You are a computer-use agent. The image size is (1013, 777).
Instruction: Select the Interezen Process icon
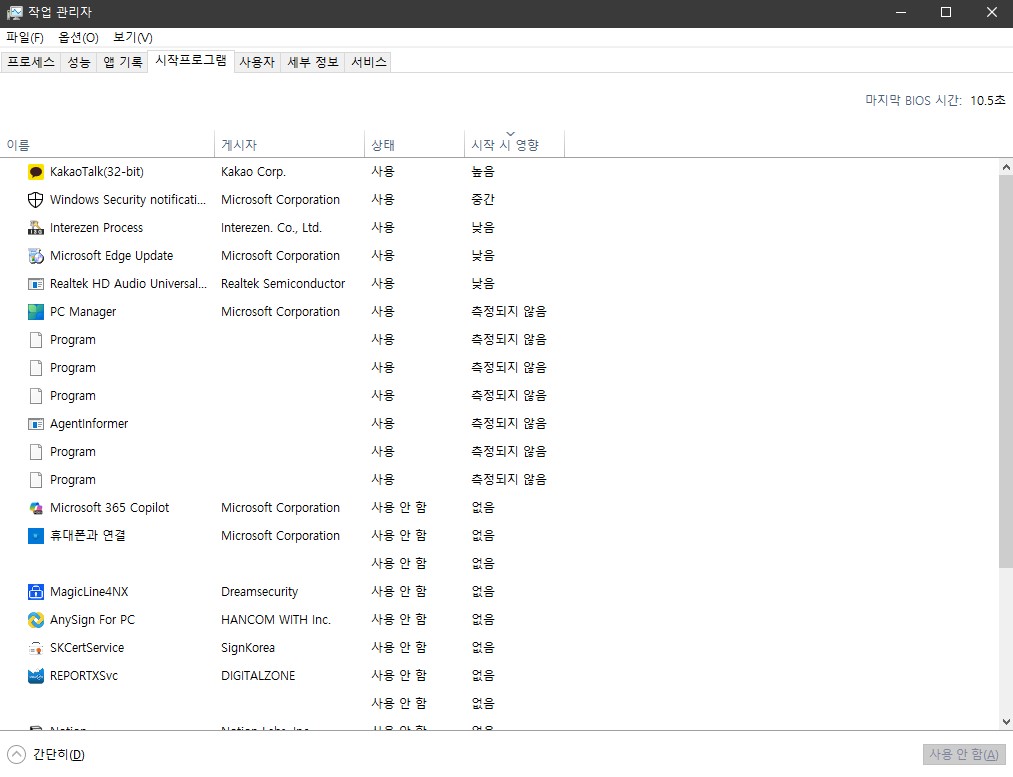point(35,227)
